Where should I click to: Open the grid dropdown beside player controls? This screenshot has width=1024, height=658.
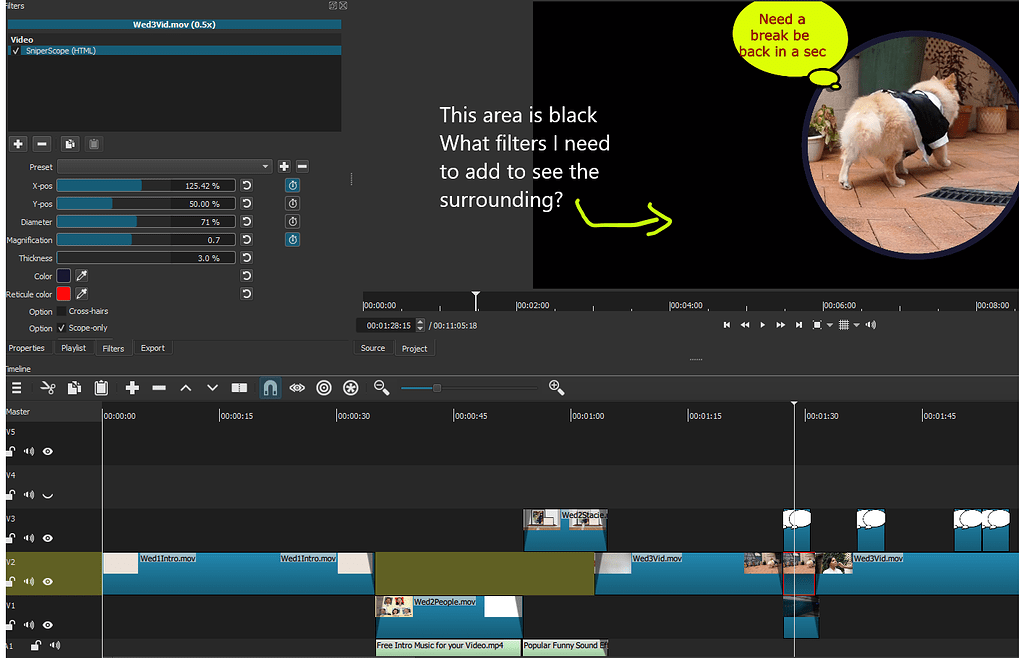[855, 325]
